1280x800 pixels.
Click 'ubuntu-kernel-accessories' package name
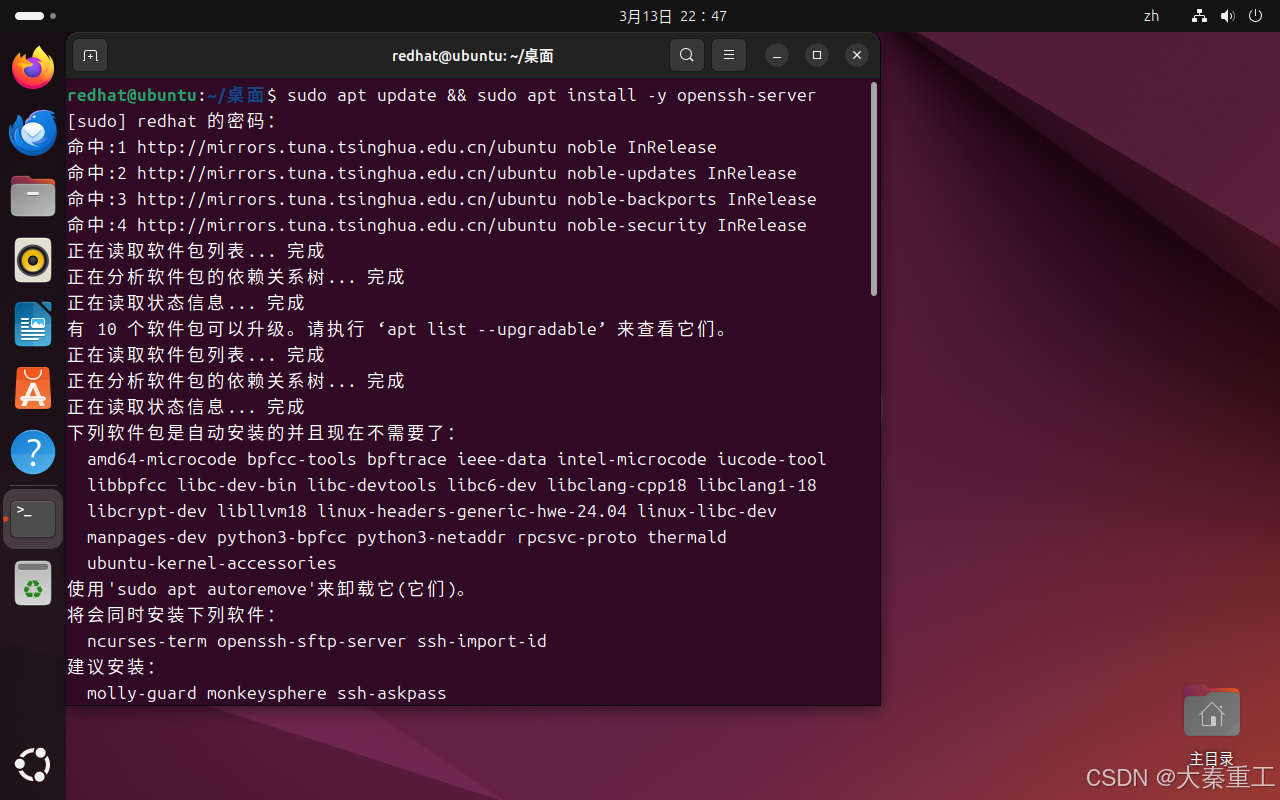pyautogui.click(x=212, y=563)
